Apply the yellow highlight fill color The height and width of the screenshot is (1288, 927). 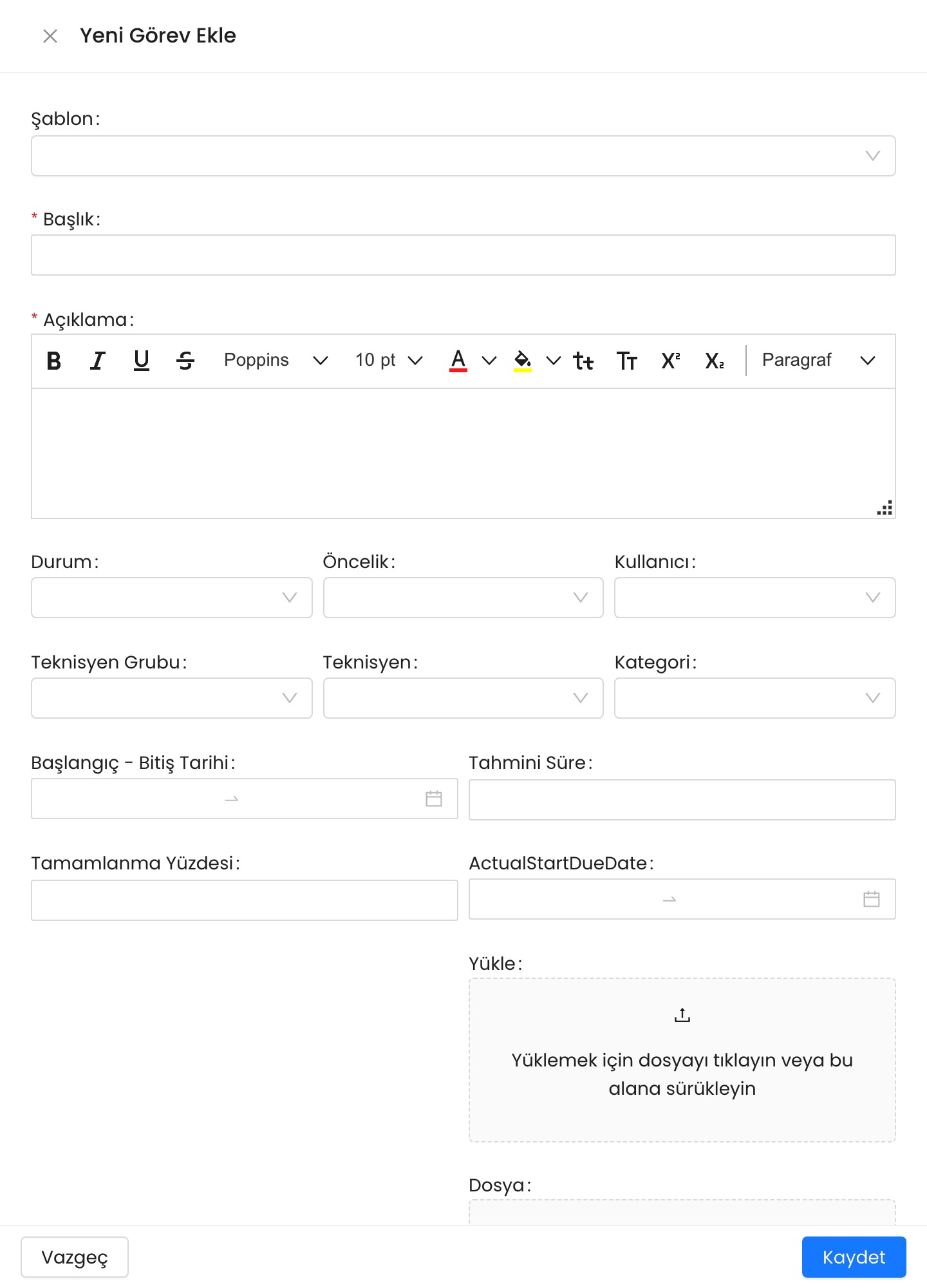pyautogui.click(x=523, y=361)
